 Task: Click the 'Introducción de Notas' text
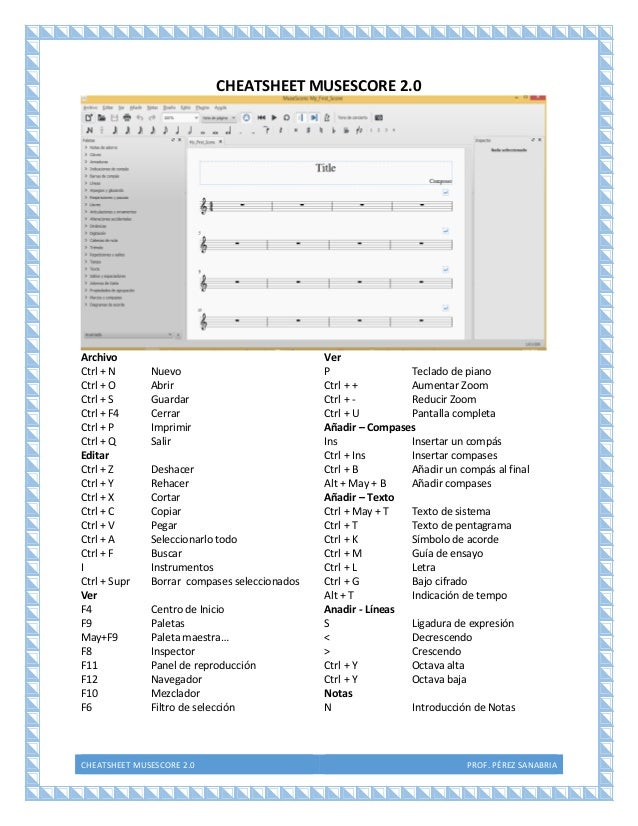[464, 707]
